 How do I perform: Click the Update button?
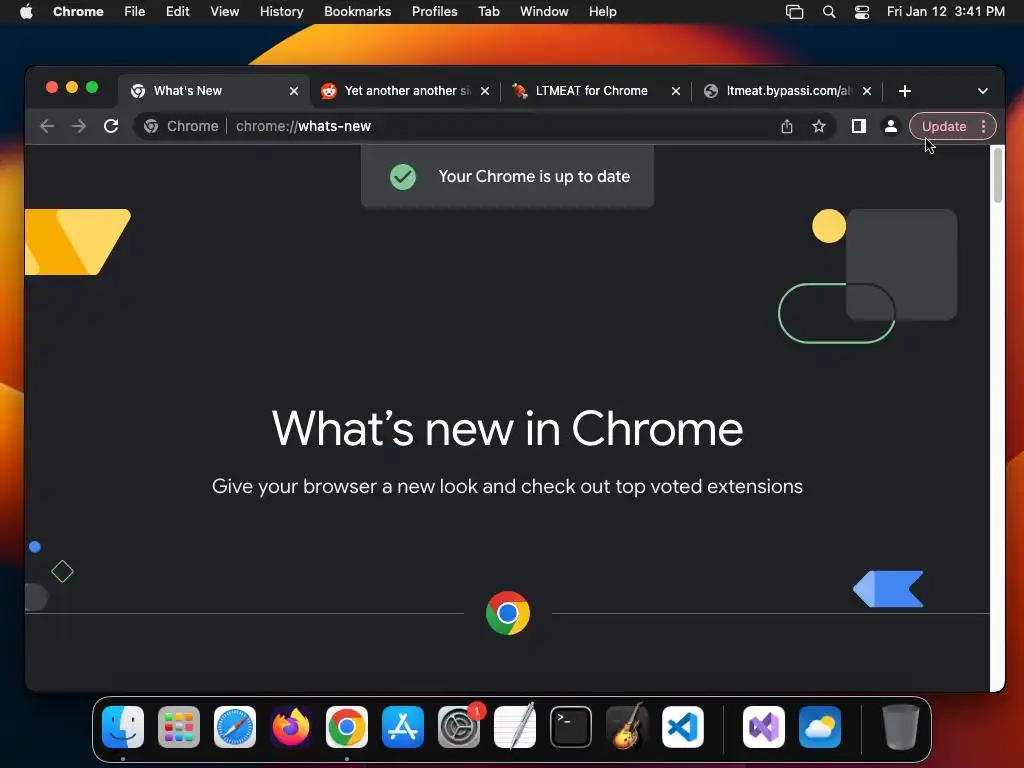(x=944, y=126)
